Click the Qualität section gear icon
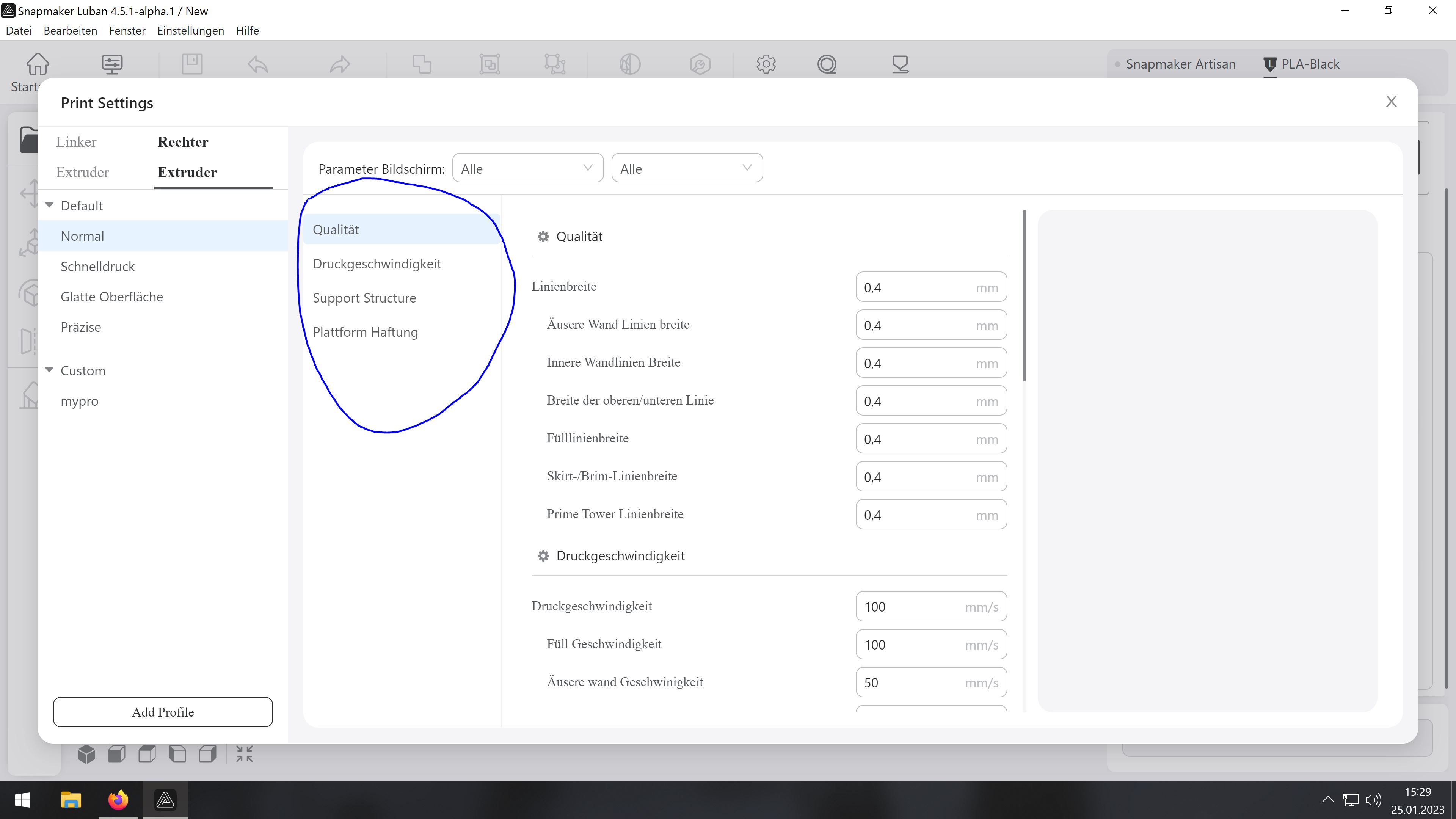 click(x=543, y=237)
